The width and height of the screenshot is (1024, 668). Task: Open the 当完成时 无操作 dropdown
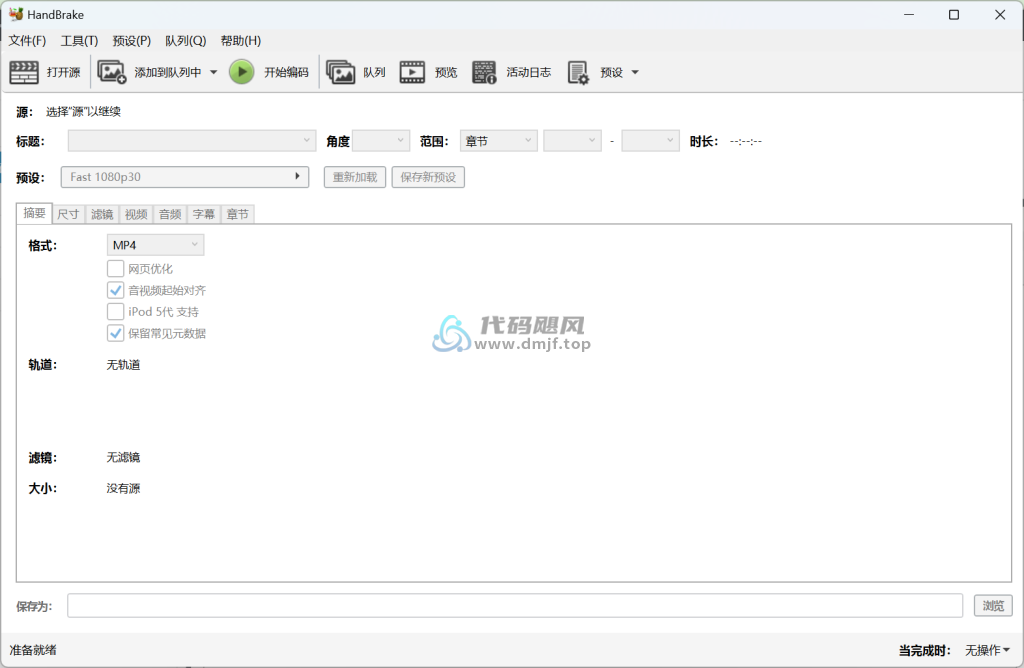tap(987, 650)
